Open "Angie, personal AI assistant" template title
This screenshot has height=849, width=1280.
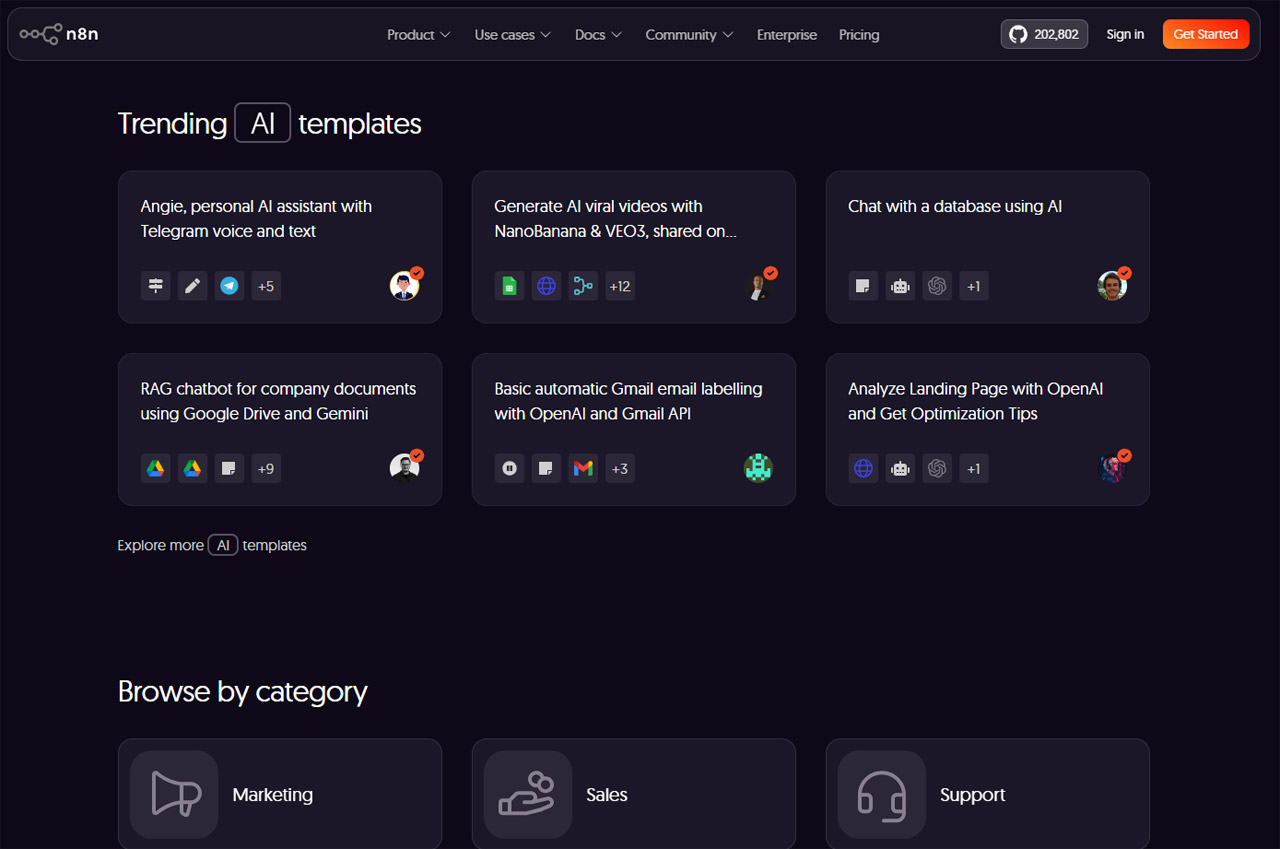pyautogui.click(x=256, y=218)
